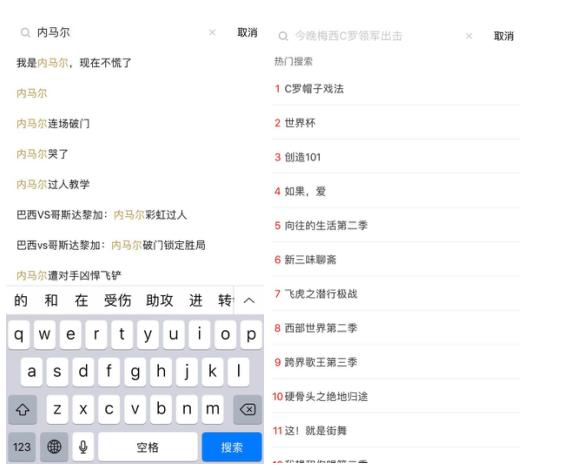Tap the right search input field placeholder
The image size is (563, 470).
[x=348, y=36]
